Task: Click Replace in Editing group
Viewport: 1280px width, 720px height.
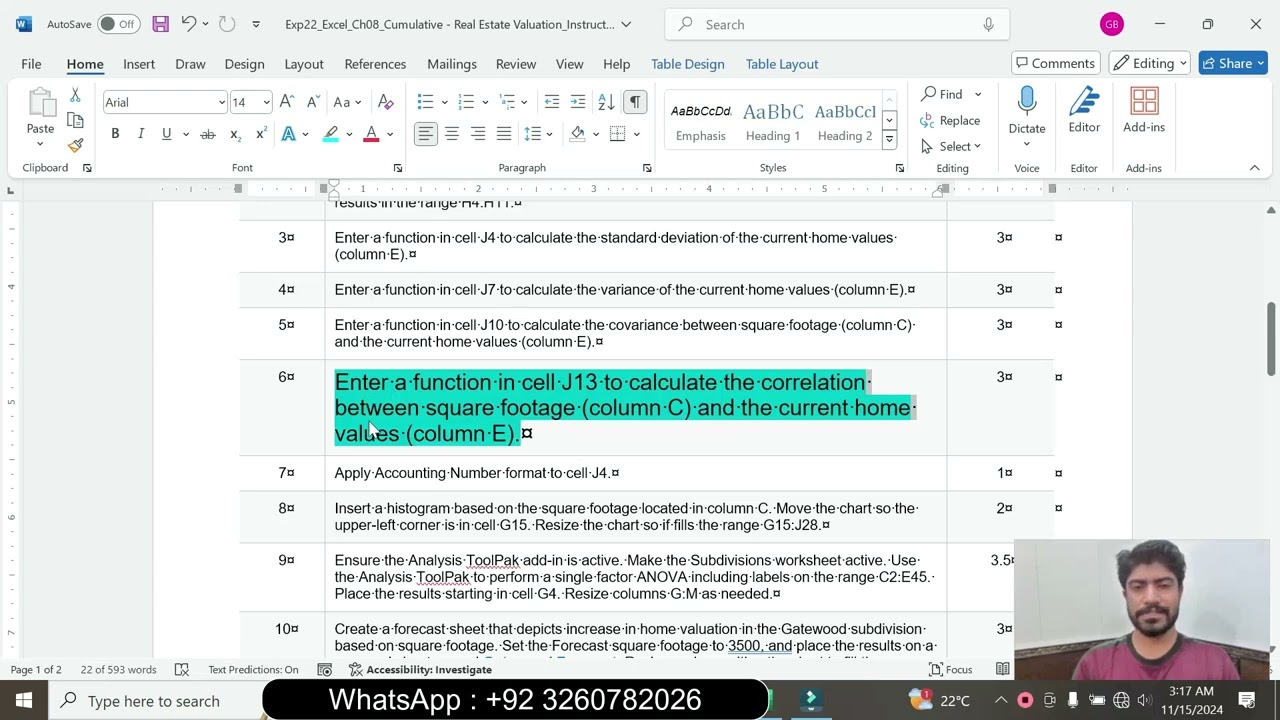Action: 951,120
